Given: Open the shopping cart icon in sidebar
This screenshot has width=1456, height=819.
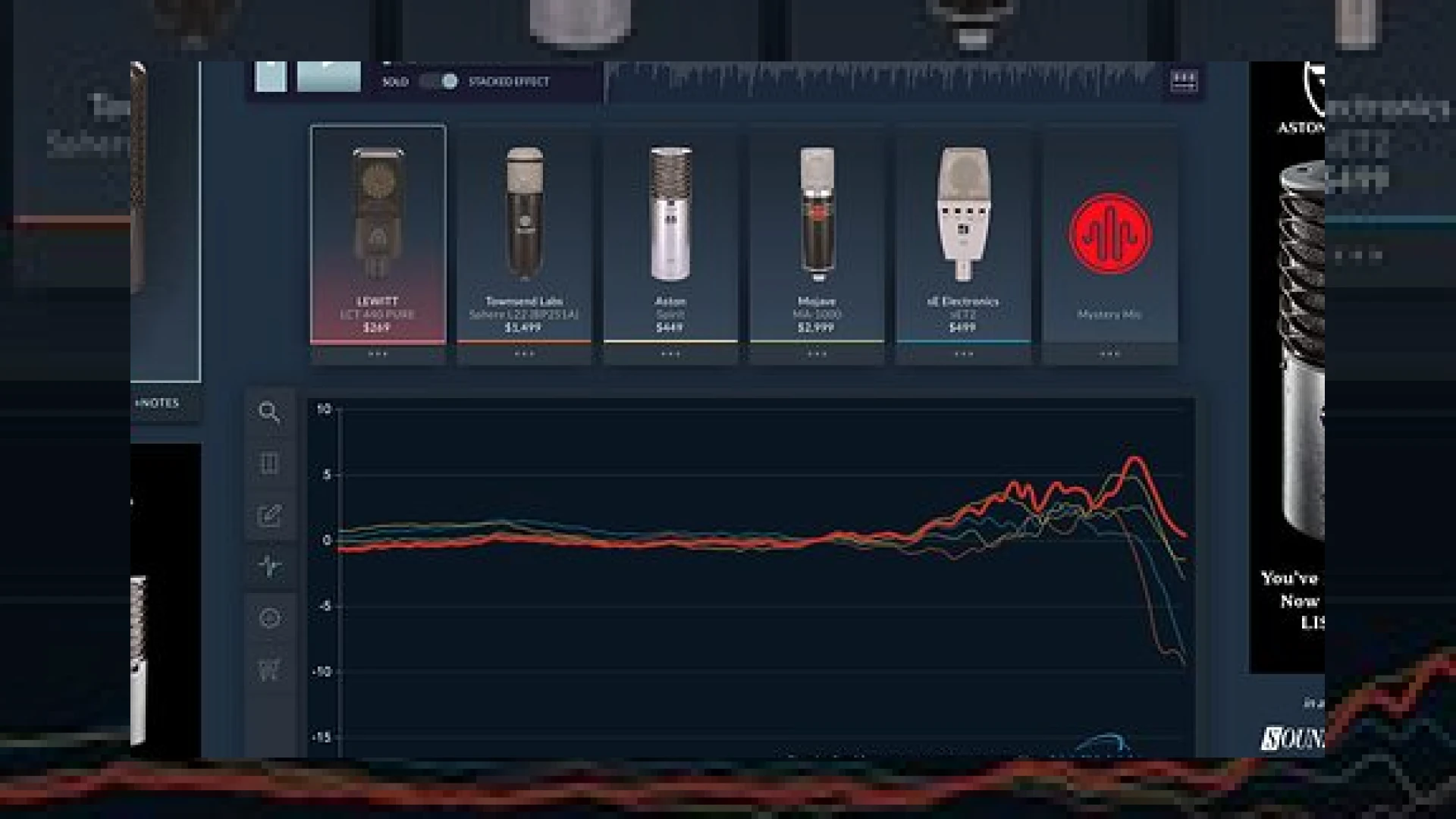Looking at the screenshot, I should [269, 670].
